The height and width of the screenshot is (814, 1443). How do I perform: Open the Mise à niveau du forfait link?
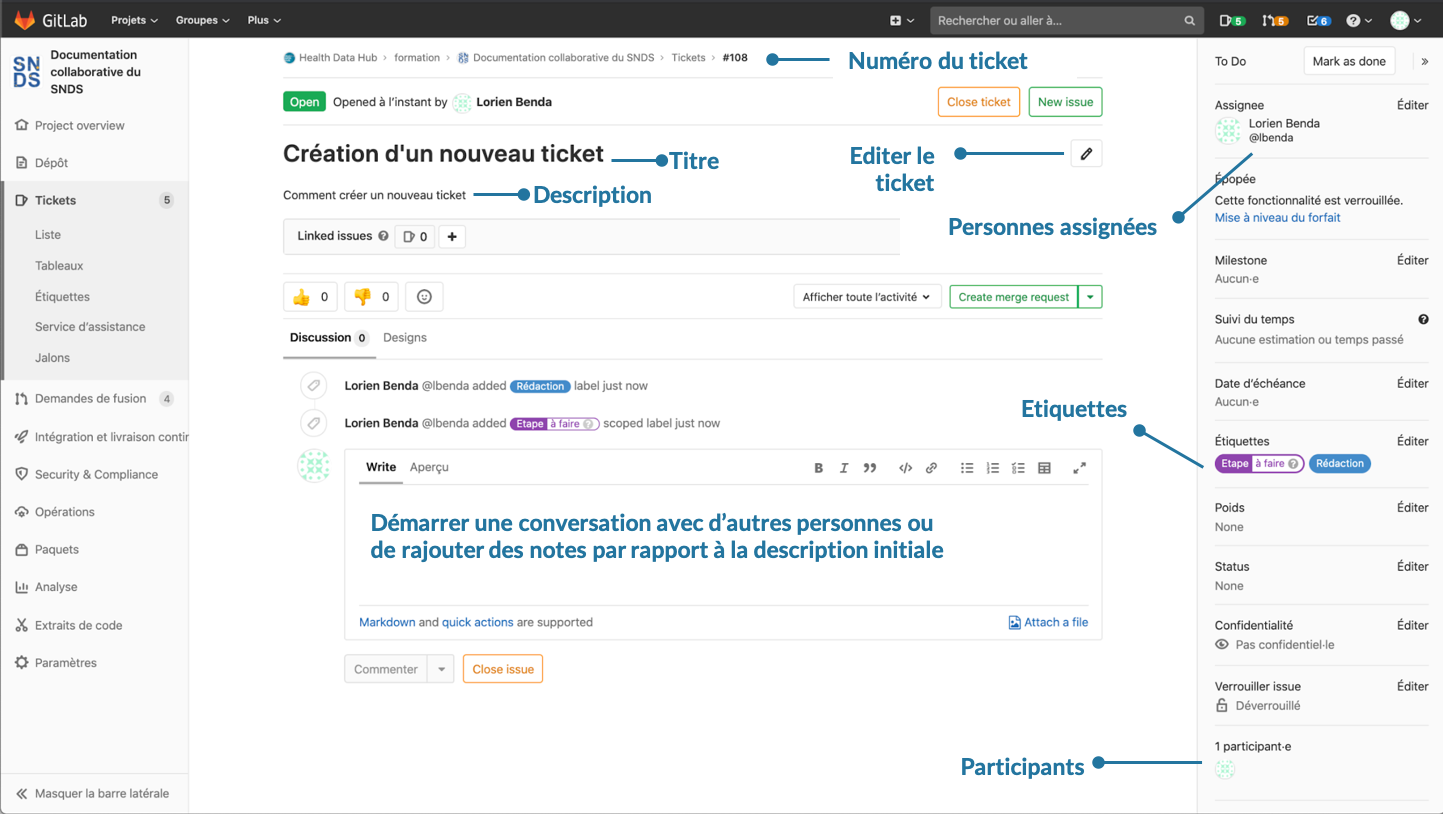click(x=1277, y=218)
